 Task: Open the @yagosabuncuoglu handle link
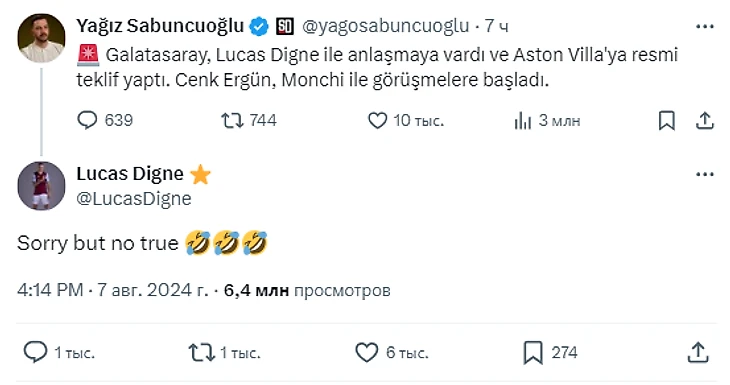(385, 26)
